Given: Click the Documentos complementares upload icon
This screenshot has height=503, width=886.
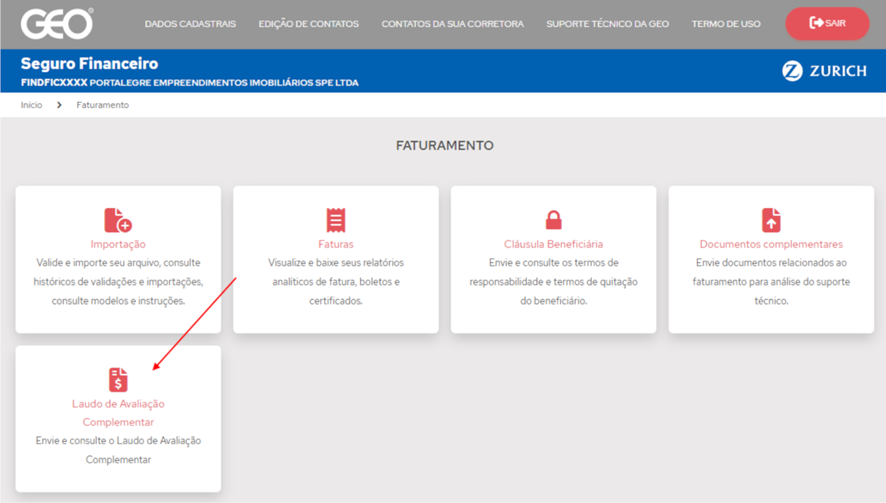Looking at the screenshot, I should [x=771, y=220].
